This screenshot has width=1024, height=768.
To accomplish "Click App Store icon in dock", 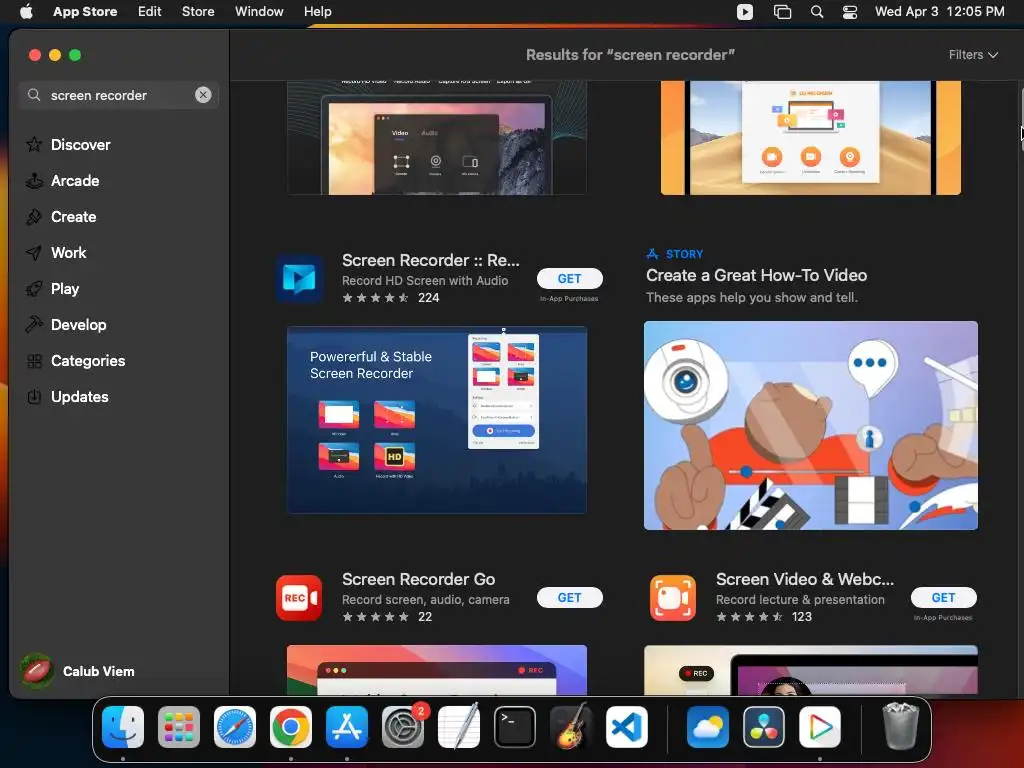I will (347, 727).
